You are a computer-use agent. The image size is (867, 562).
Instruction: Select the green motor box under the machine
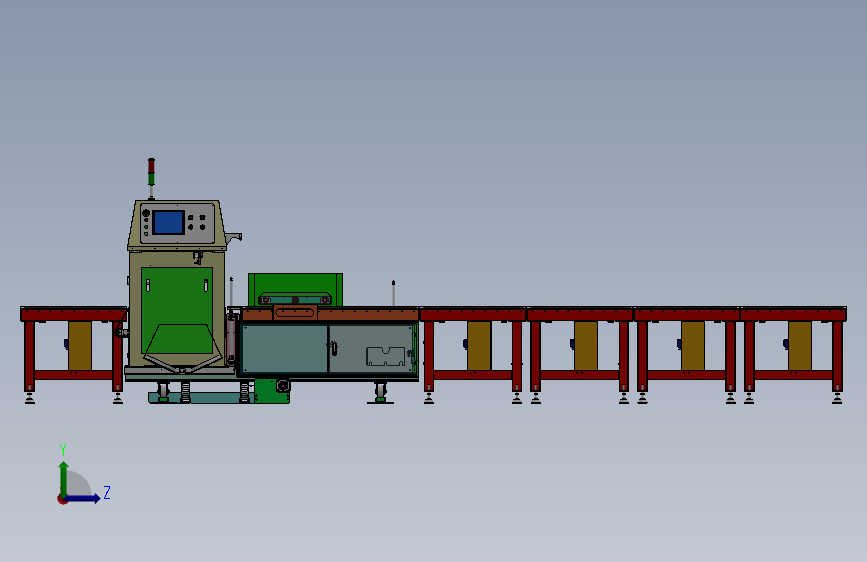tap(272, 391)
